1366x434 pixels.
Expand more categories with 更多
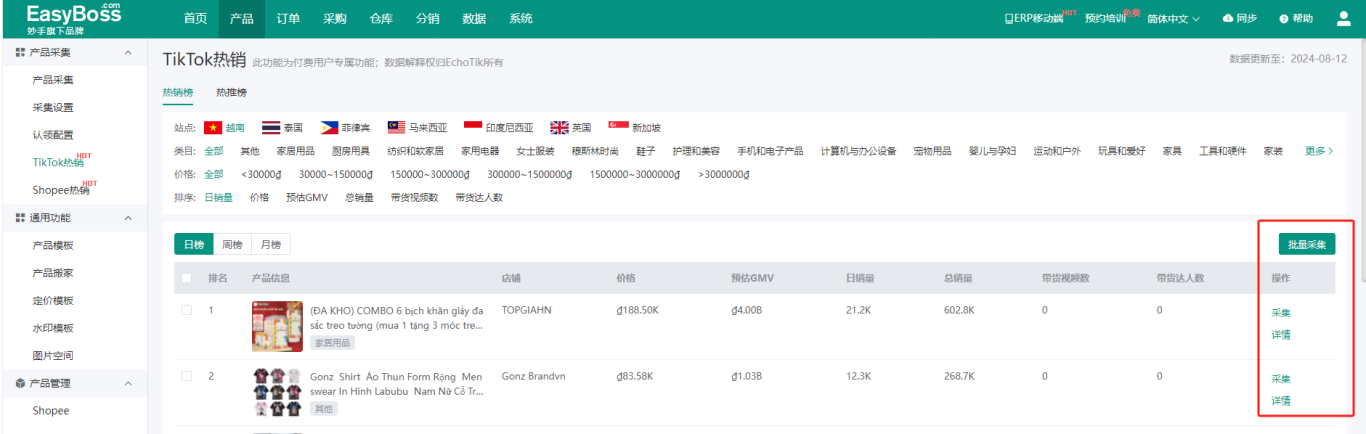click(x=1319, y=151)
